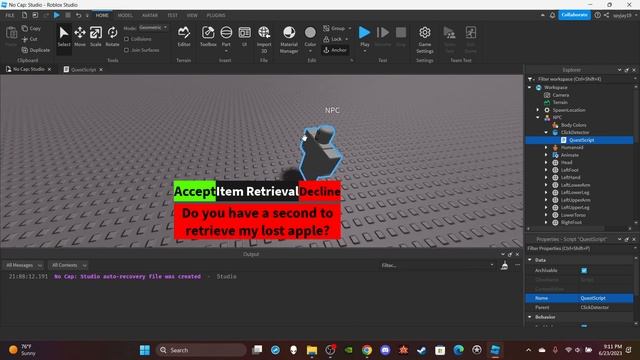The width and height of the screenshot is (640, 360).
Task: Select the Select tool
Action: click(x=64, y=36)
